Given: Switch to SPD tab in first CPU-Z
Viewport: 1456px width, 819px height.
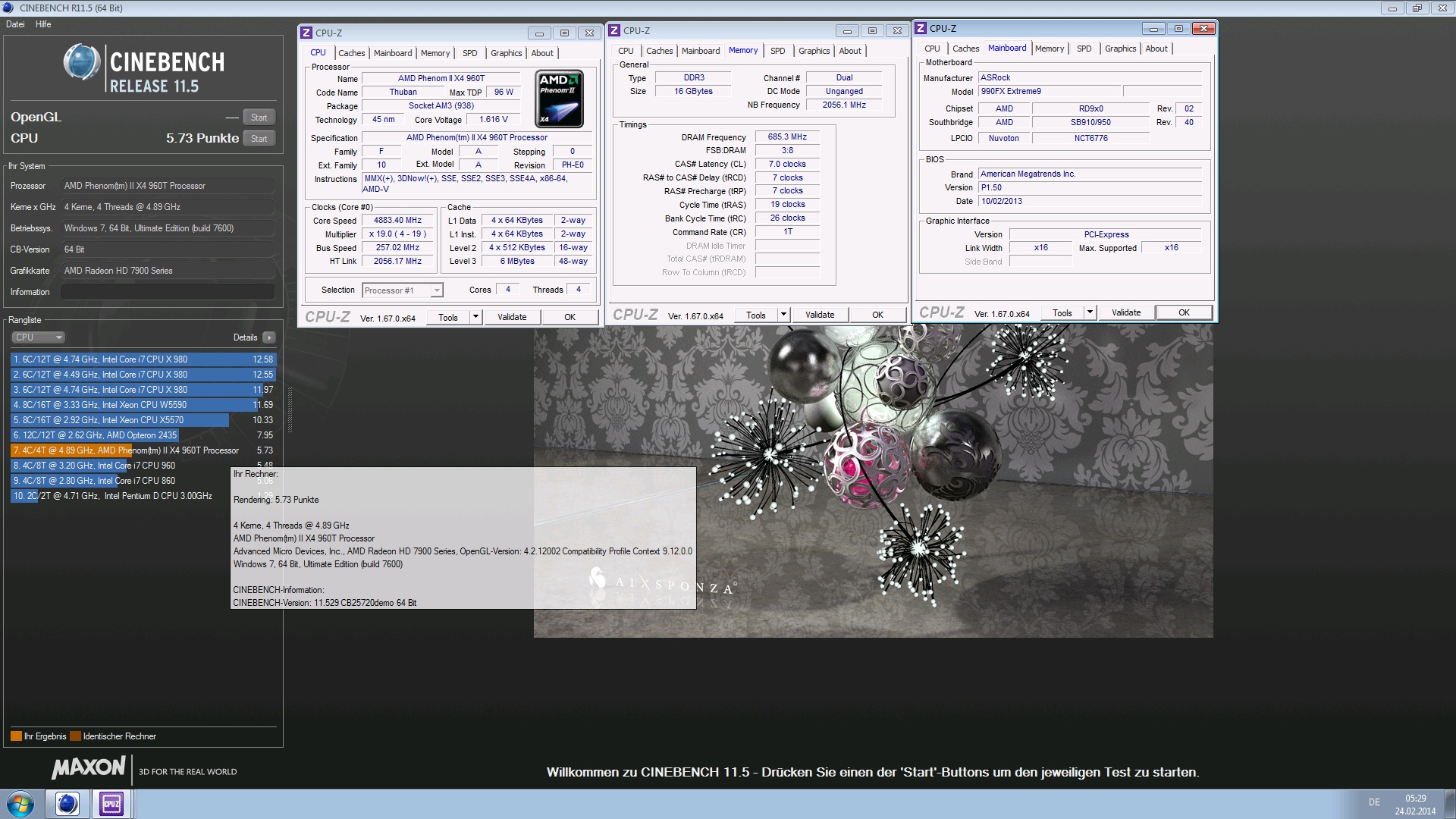Looking at the screenshot, I should [470, 53].
